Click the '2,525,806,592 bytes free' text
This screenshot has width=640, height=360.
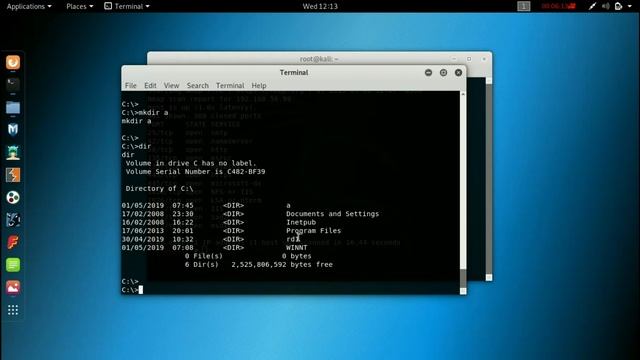coord(282,264)
